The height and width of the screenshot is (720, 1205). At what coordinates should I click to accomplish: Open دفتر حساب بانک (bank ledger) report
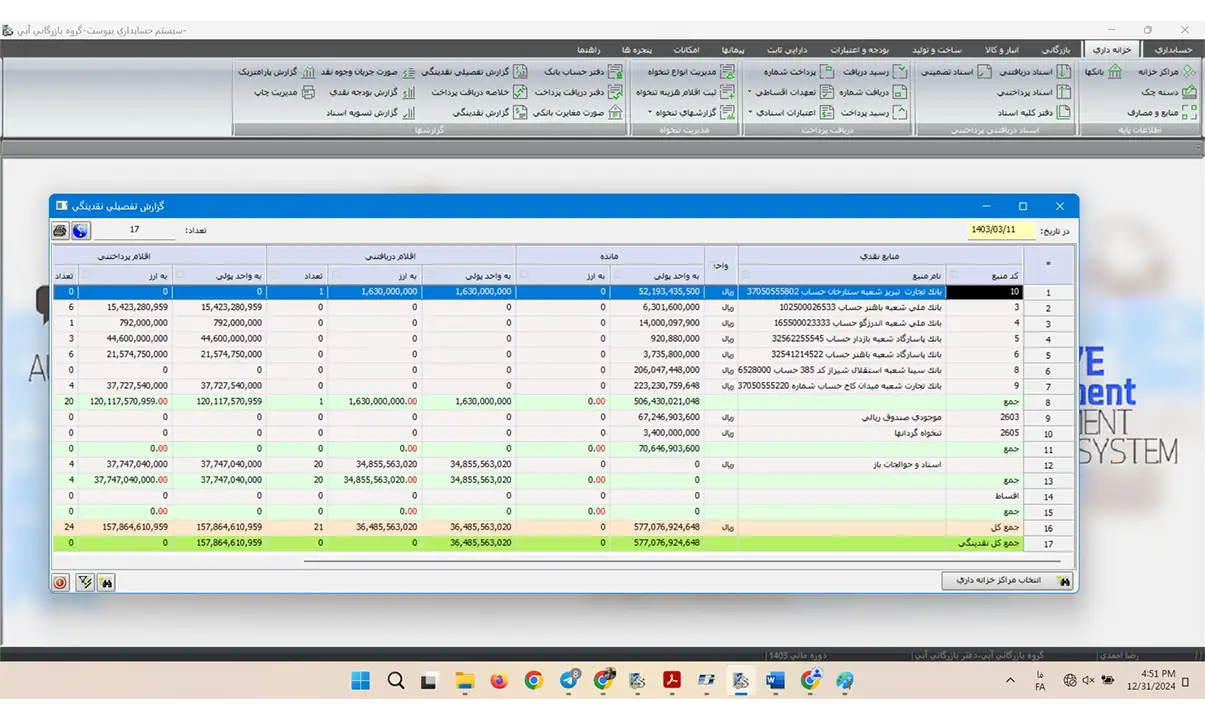click(582, 72)
